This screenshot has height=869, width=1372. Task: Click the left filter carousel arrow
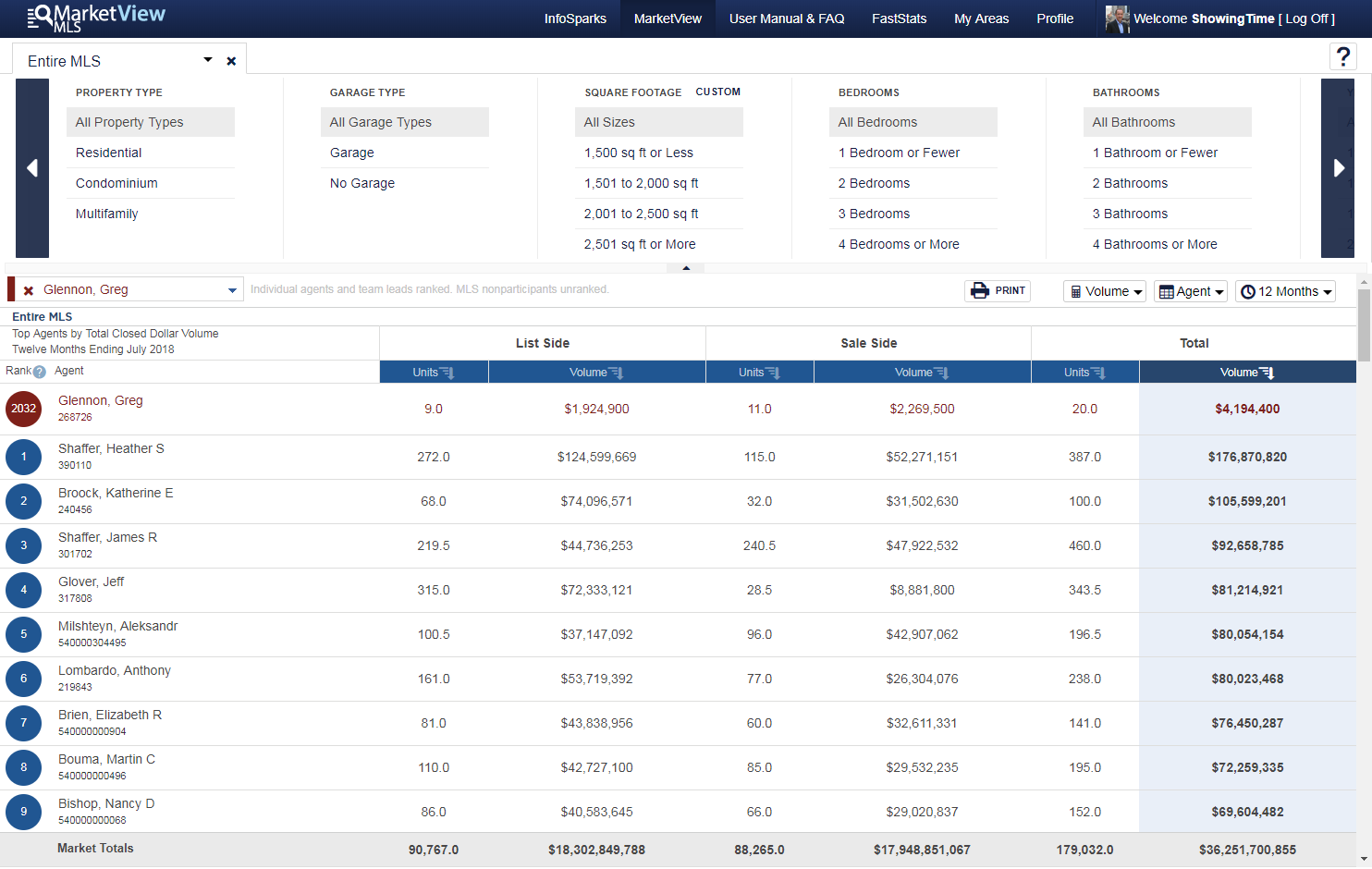(32, 168)
